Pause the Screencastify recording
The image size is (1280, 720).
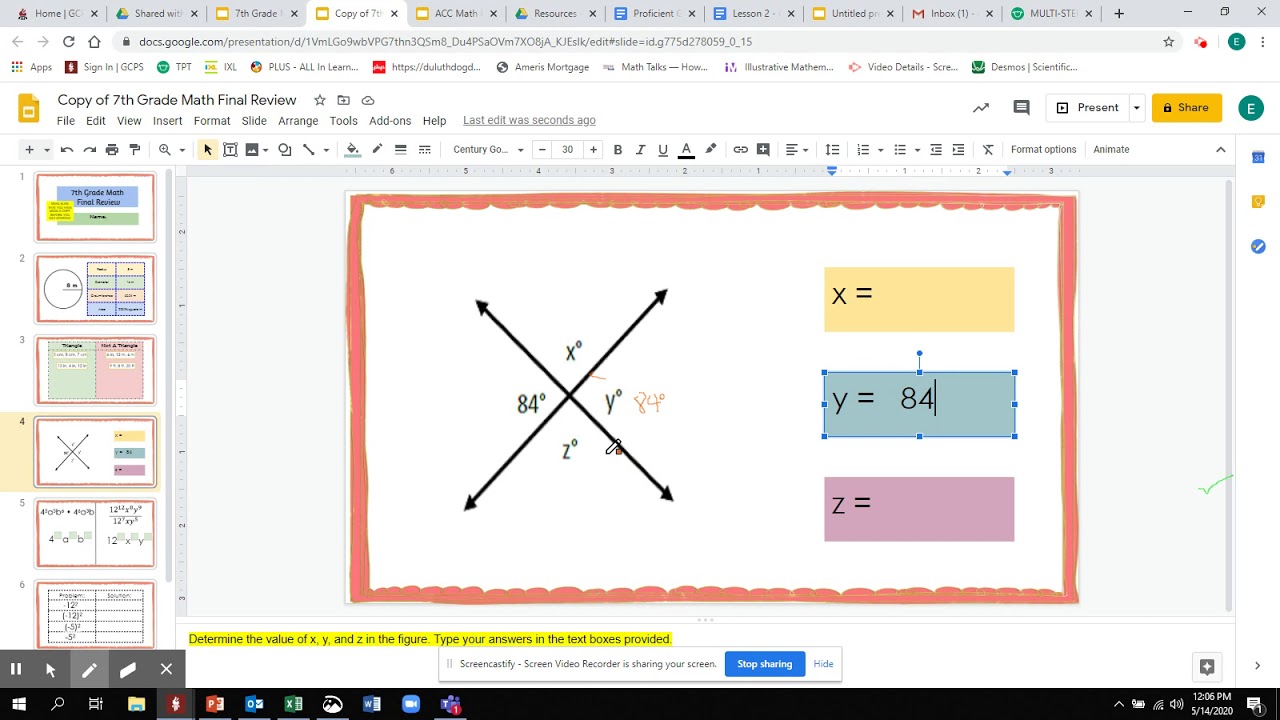[16, 669]
